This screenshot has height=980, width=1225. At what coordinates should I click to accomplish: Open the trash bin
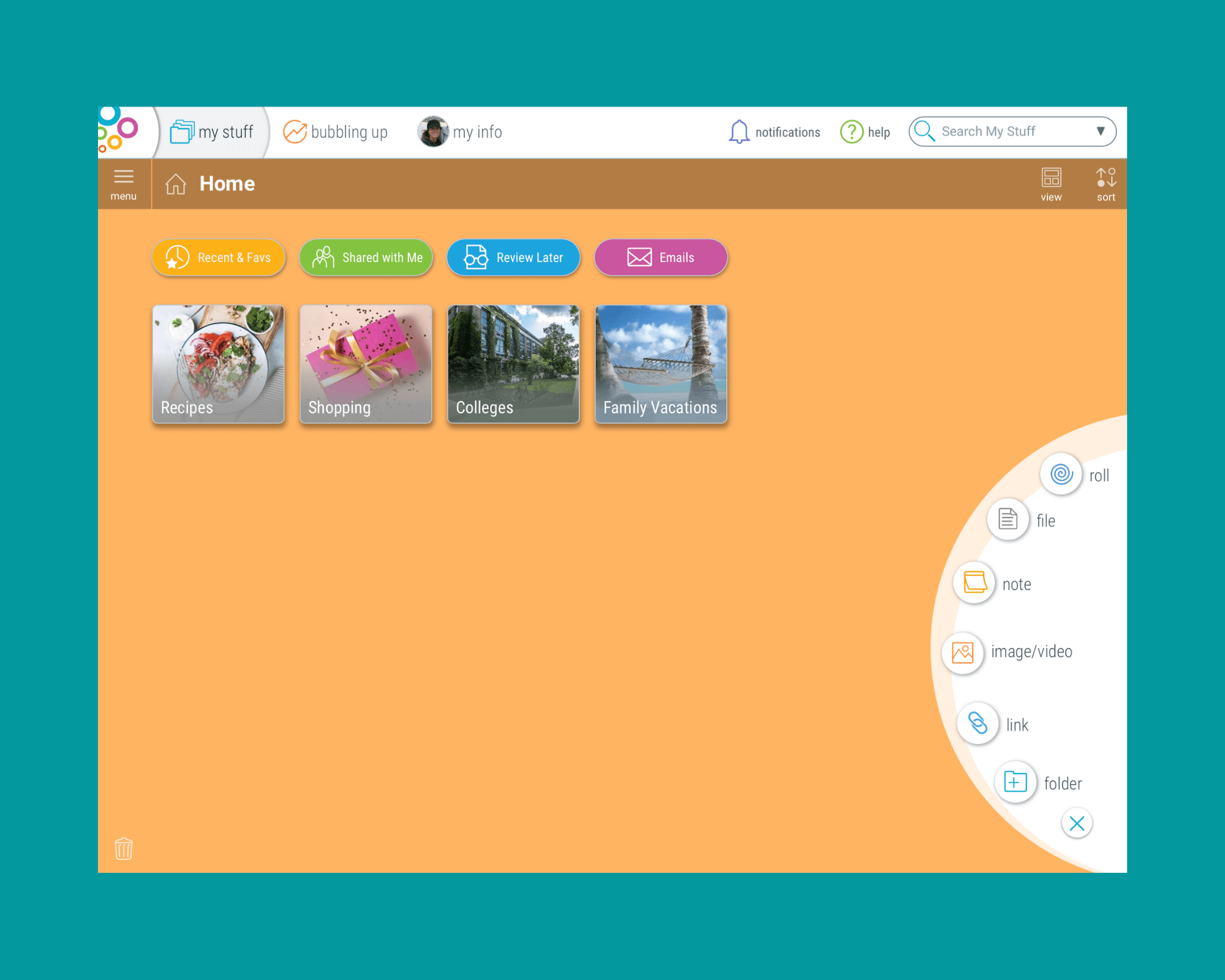[123, 848]
